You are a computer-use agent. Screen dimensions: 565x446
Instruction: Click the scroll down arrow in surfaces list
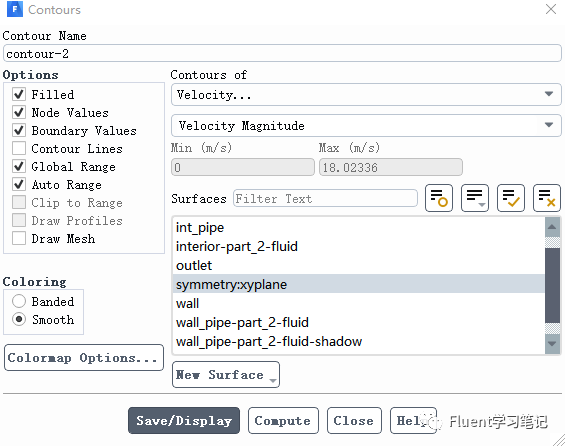552,344
